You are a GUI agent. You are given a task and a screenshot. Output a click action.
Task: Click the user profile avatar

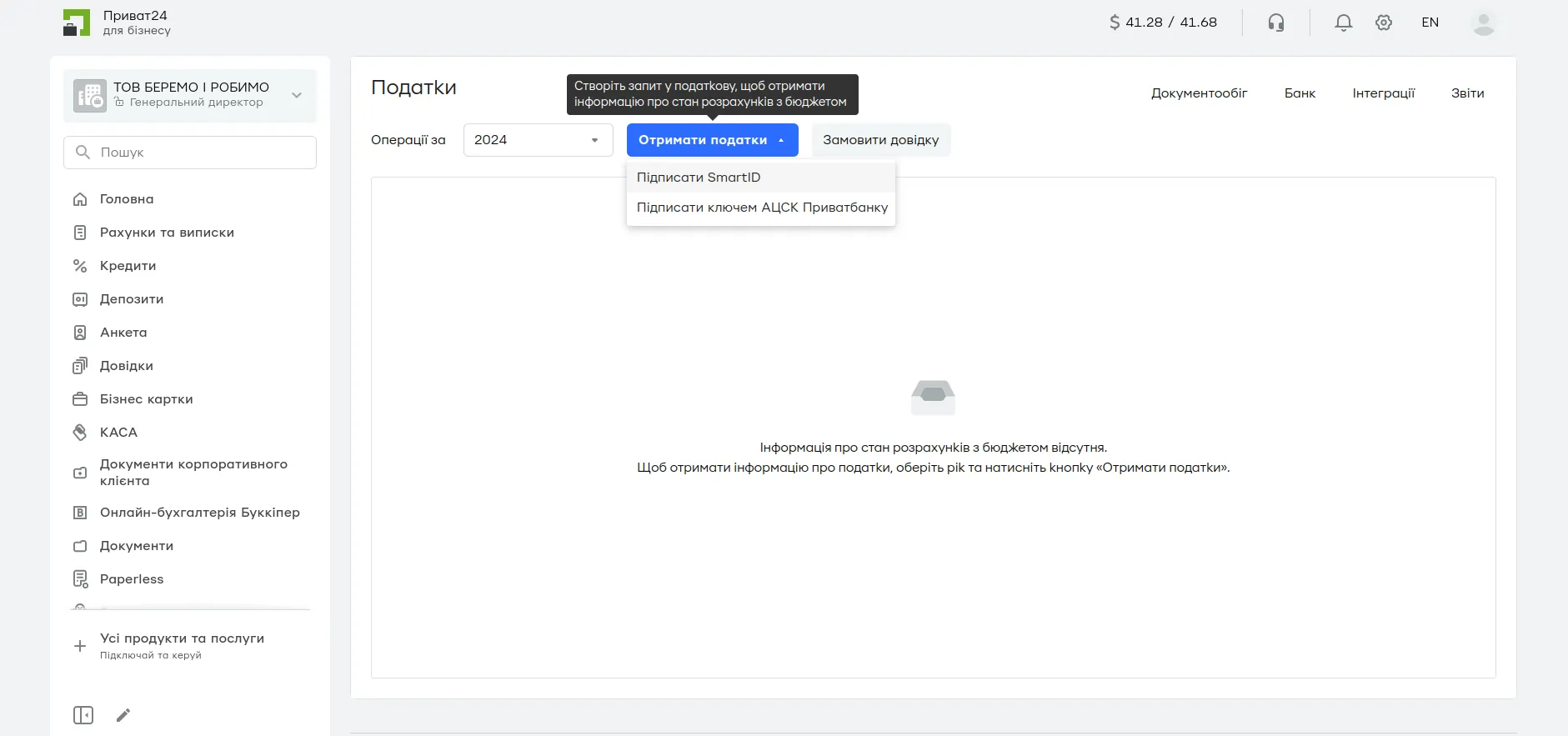pyautogui.click(x=1483, y=23)
